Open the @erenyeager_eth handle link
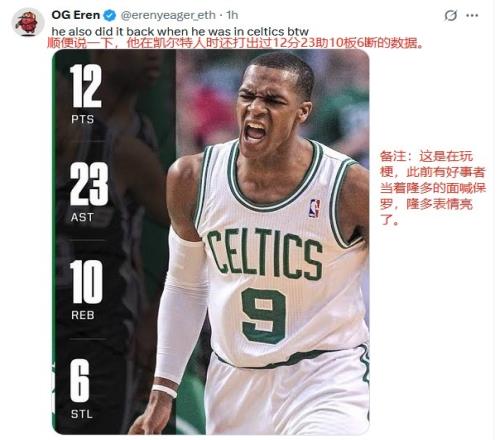The width and height of the screenshot is (500, 440). coord(168,15)
